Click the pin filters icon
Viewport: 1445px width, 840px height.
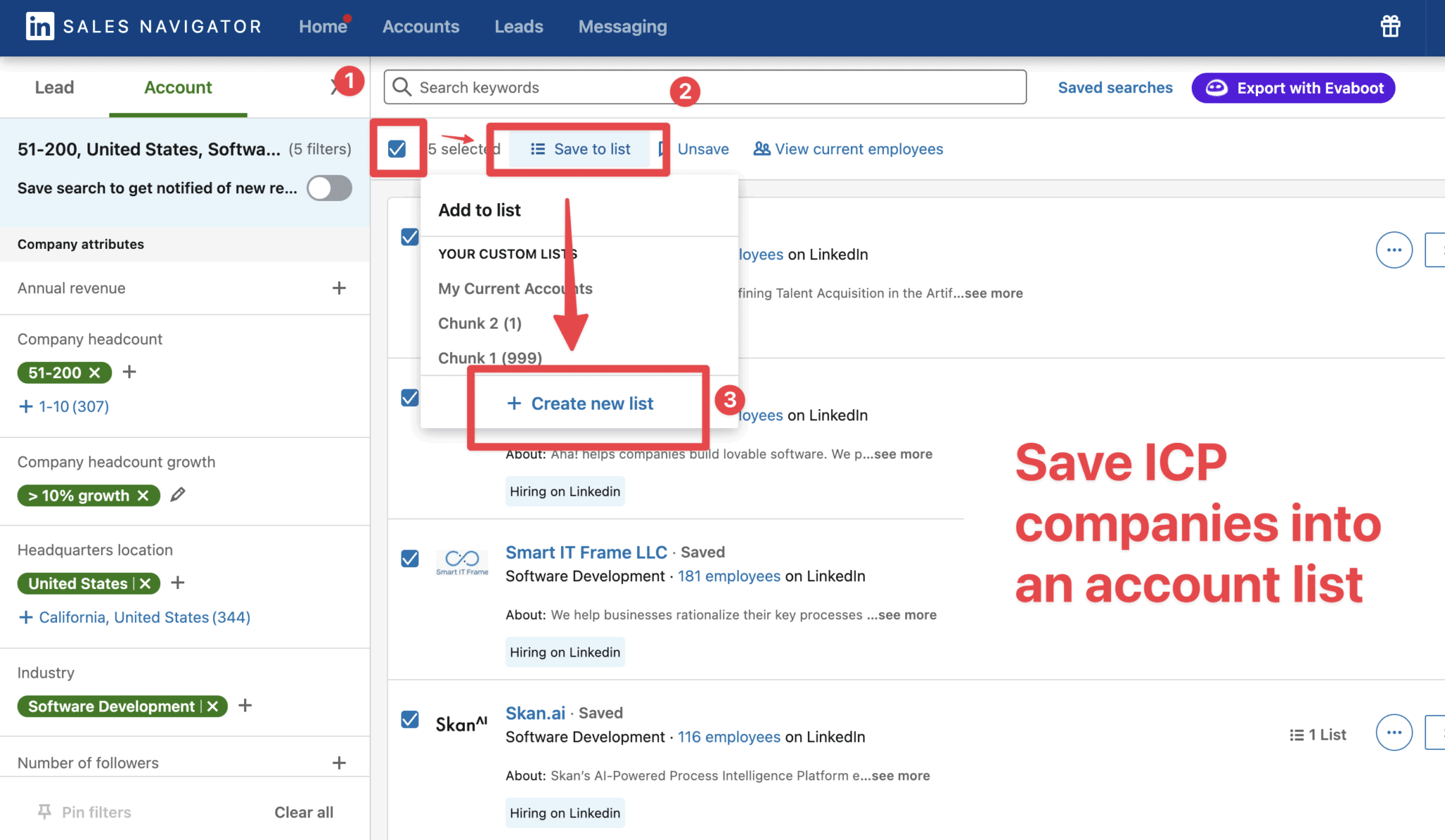(44, 812)
